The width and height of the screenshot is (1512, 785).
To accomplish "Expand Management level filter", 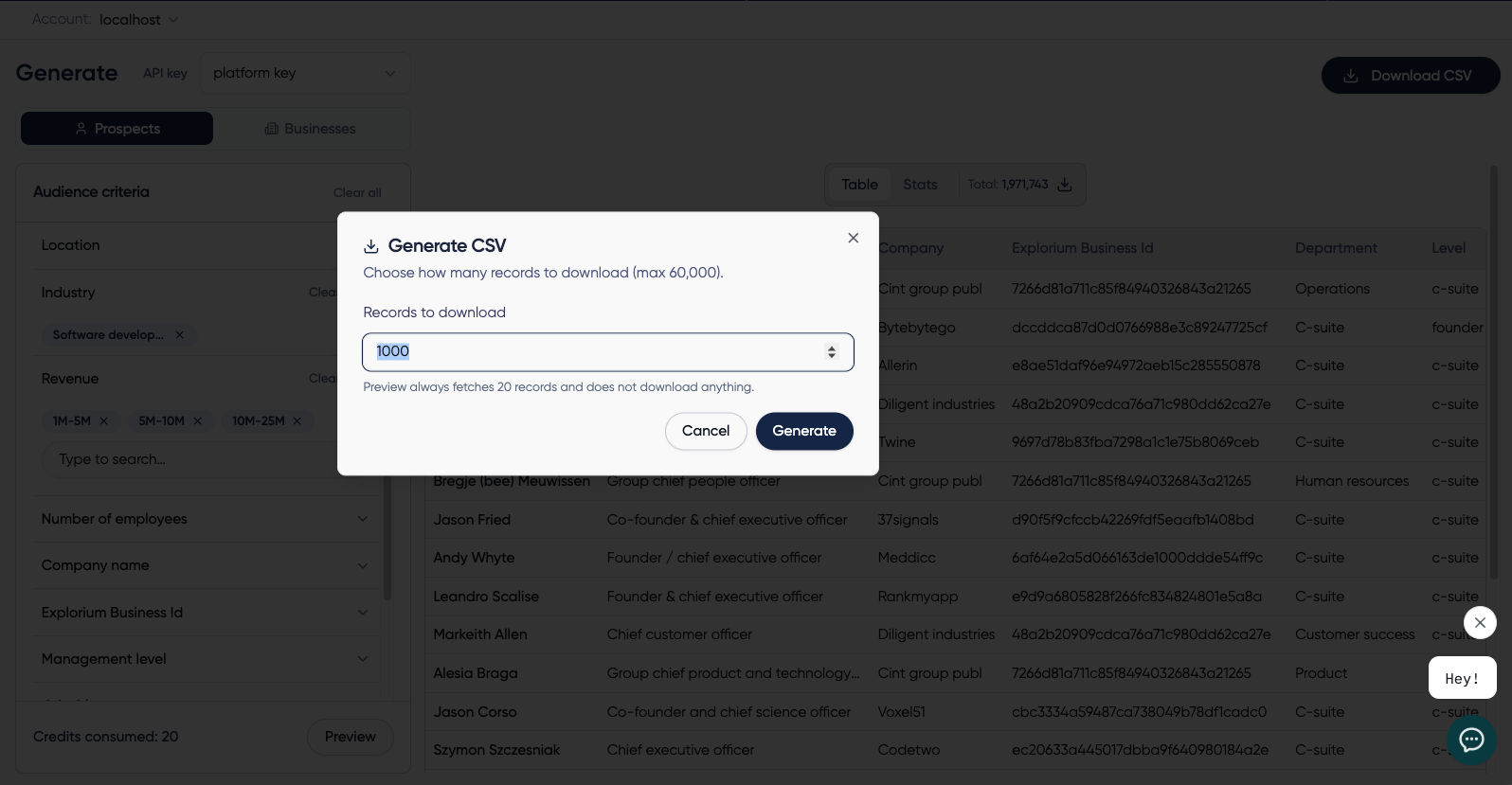I will [205, 659].
